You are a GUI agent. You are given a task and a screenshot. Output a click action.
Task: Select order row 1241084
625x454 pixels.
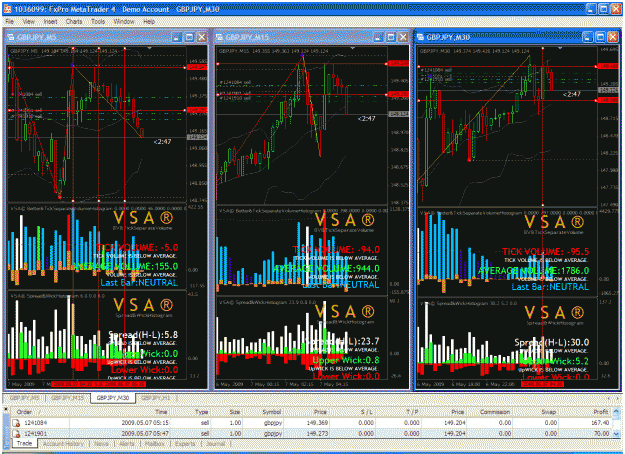(x=311, y=423)
